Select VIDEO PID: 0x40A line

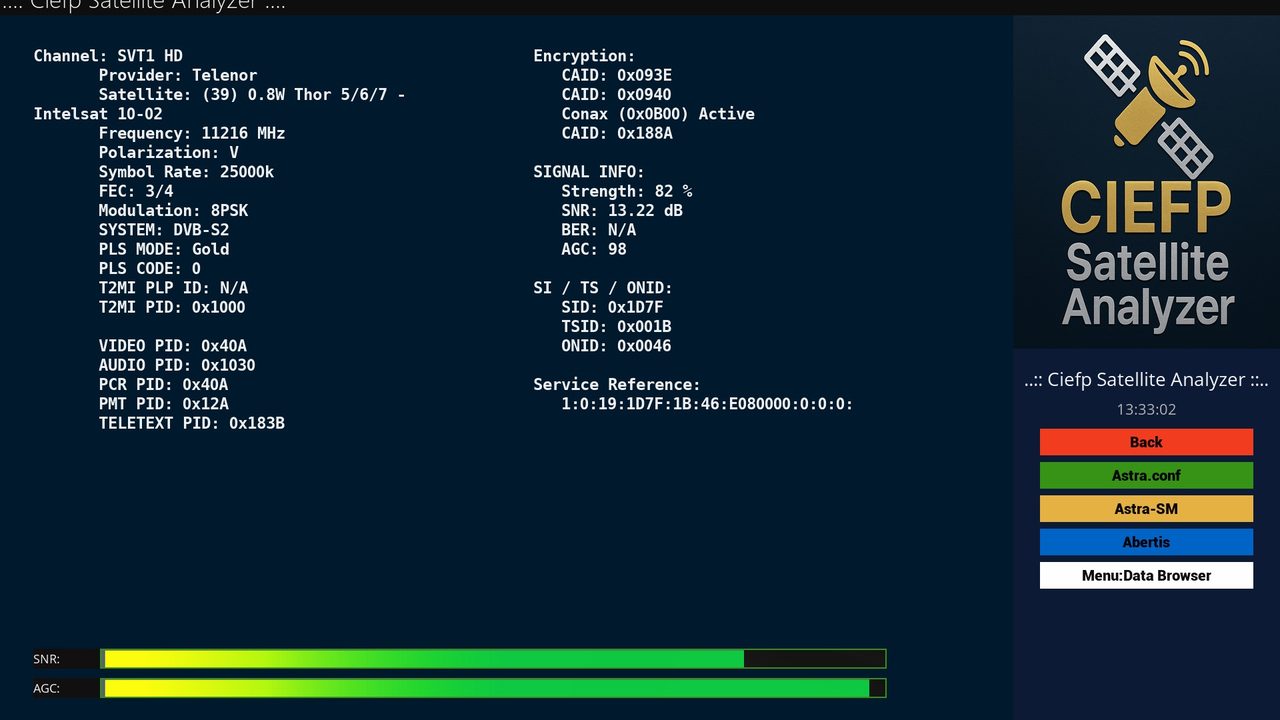173,346
